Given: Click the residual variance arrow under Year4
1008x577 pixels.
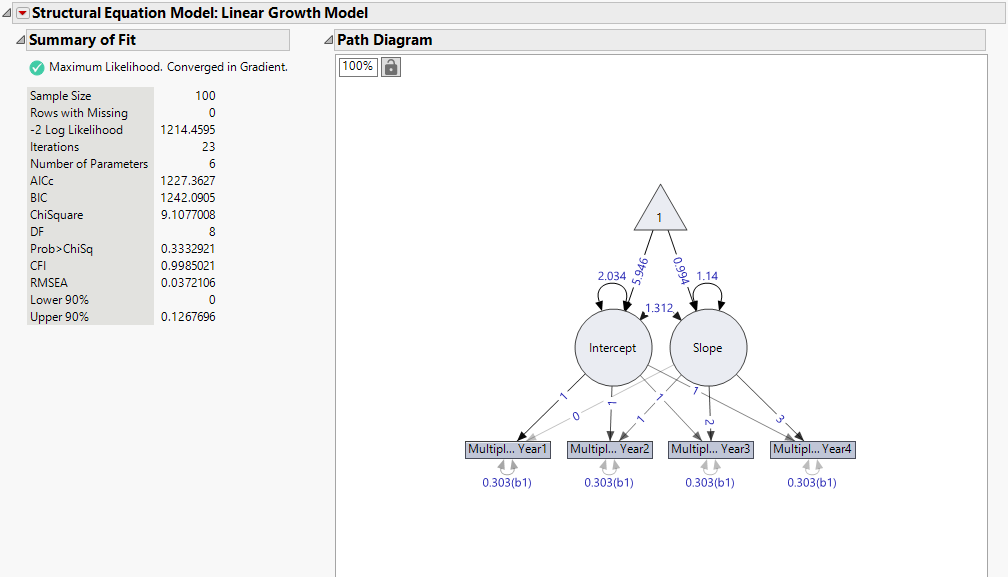Looking at the screenshot, I should 811,465.
